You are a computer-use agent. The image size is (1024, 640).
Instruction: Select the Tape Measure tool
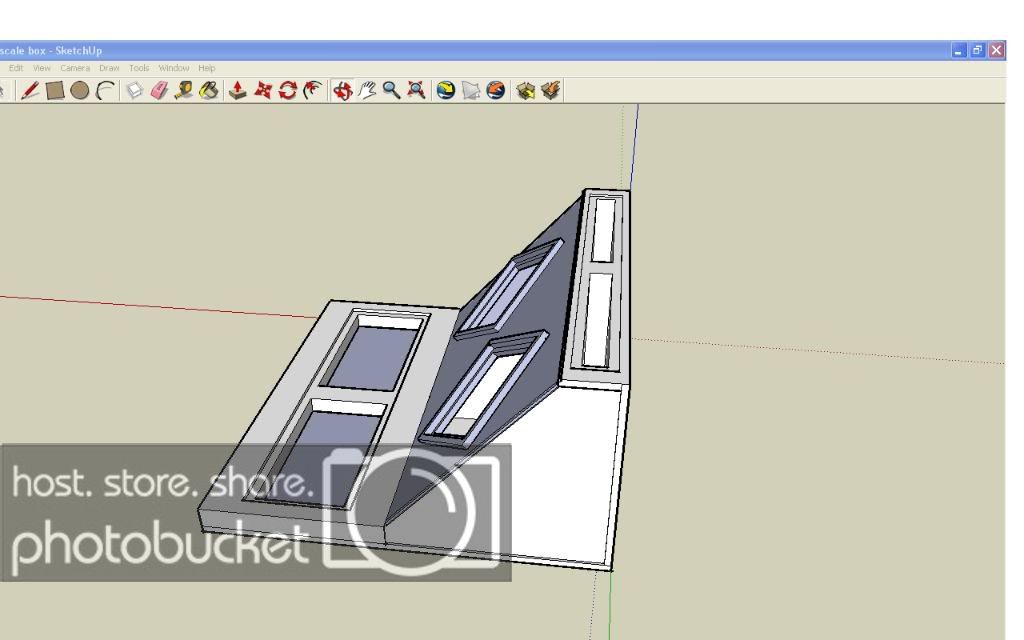coord(184,90)
